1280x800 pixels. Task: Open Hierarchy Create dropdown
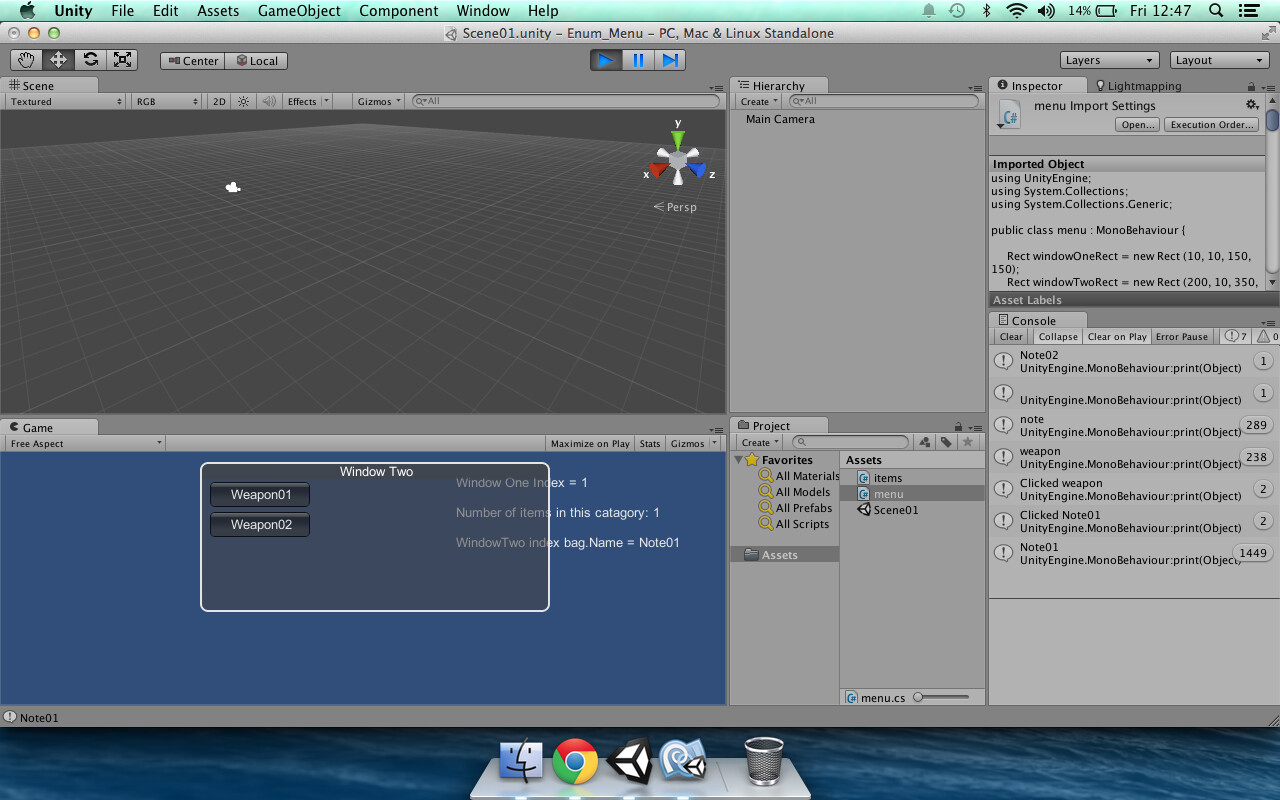tap(759, 101)
